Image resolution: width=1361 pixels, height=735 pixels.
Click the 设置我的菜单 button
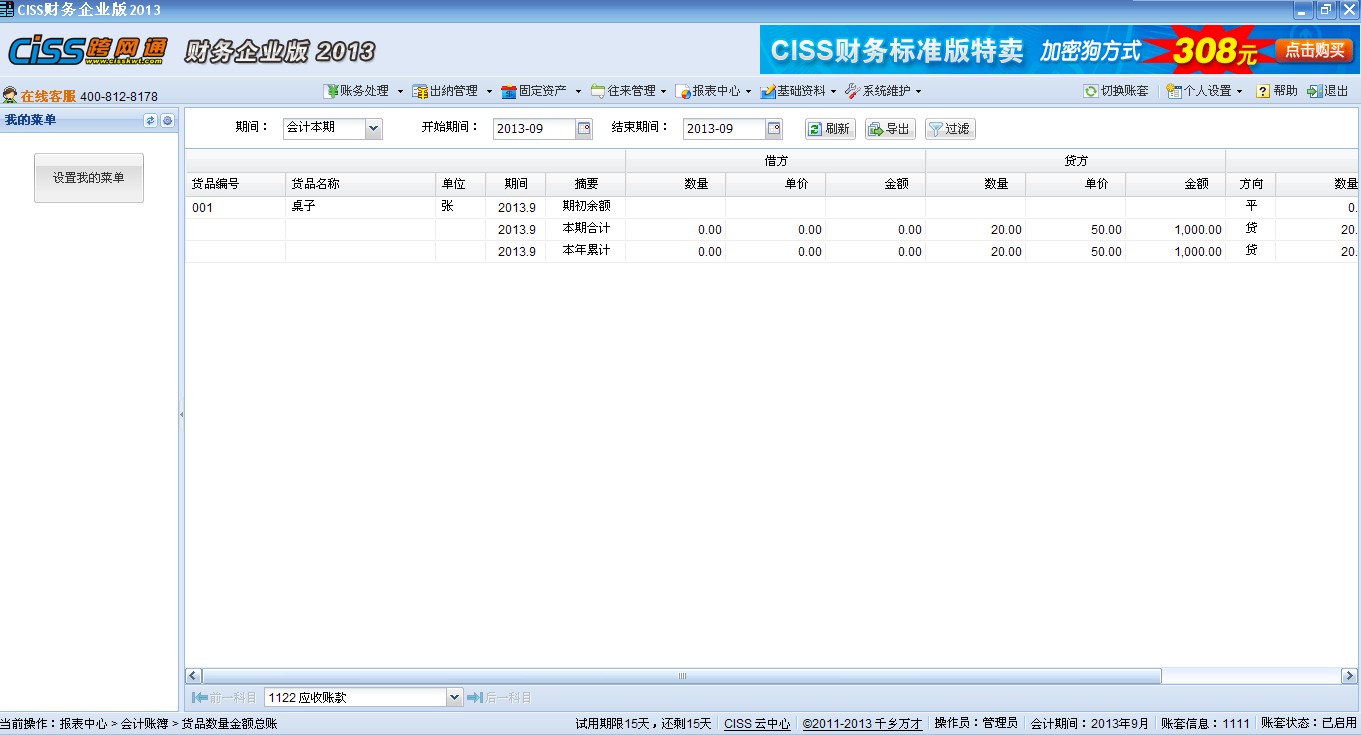(x=89, y=178)
